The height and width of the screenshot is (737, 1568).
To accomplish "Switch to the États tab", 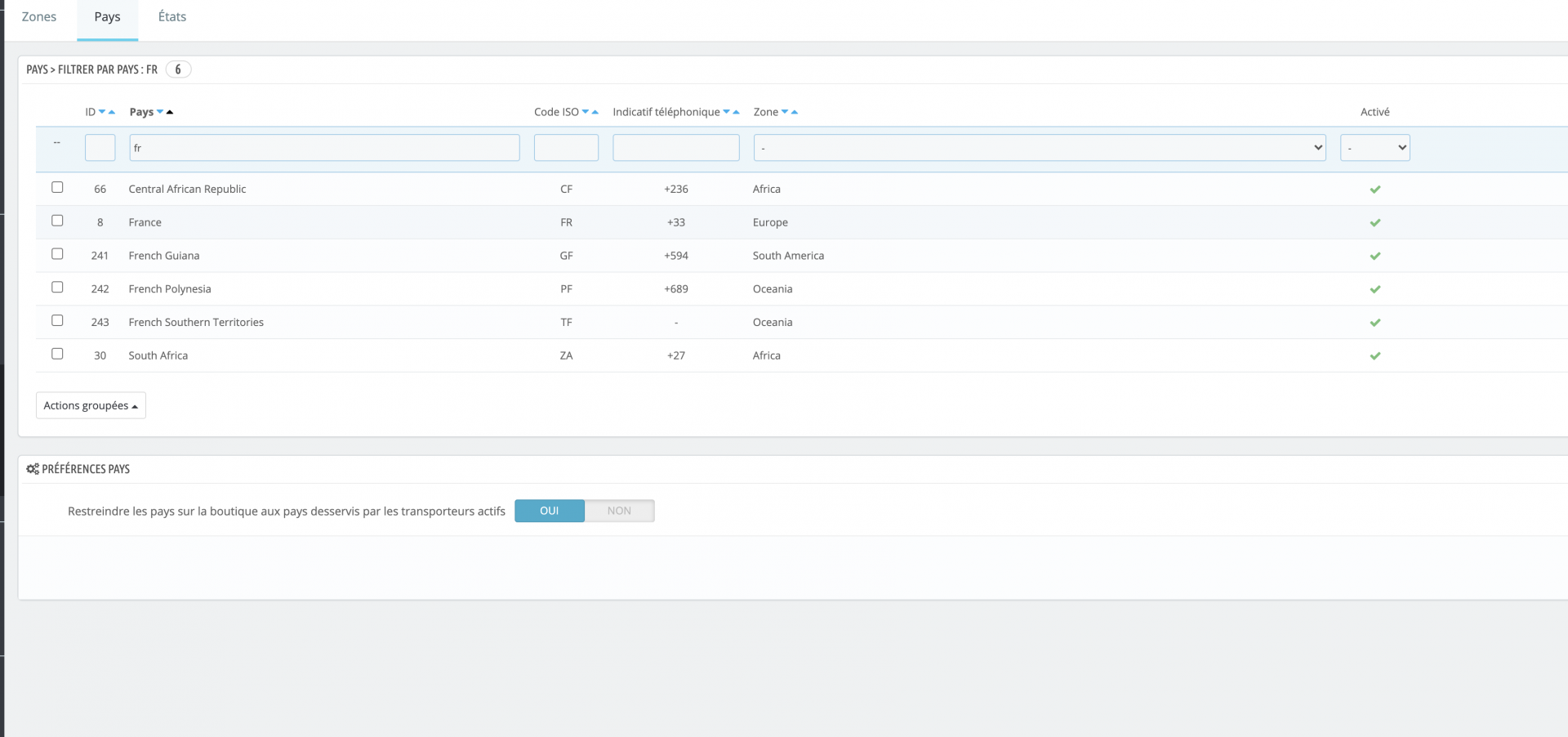I will click(x=172, y=17).
